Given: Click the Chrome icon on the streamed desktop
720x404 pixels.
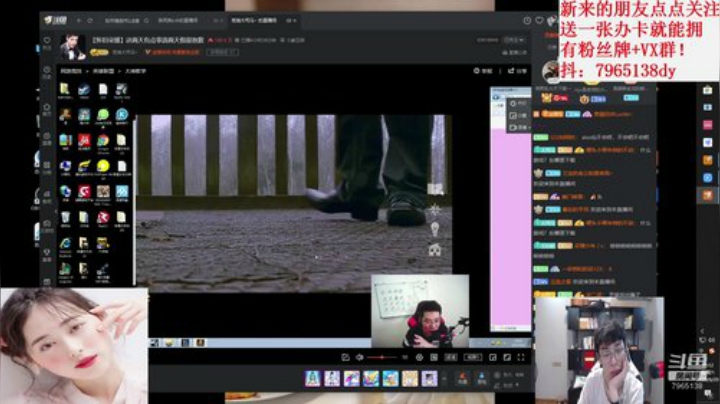Looking at the screenshot, I should coord(103,140).
